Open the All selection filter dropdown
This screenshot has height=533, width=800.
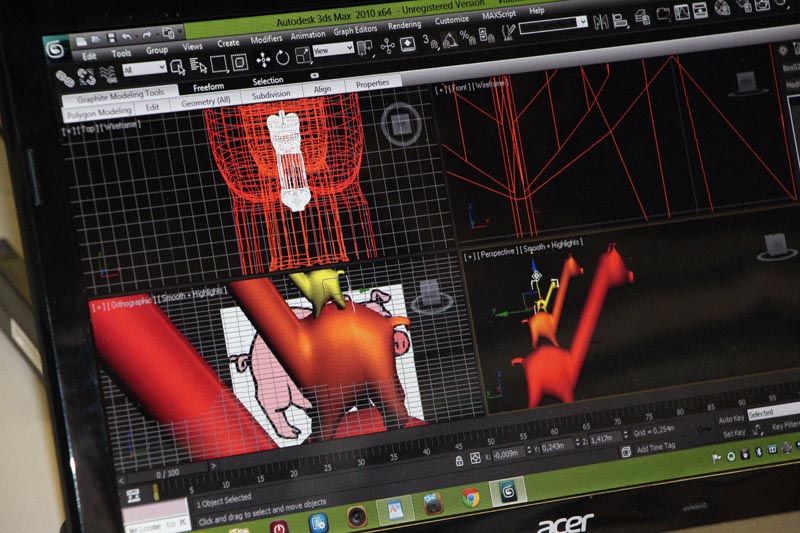143,69
